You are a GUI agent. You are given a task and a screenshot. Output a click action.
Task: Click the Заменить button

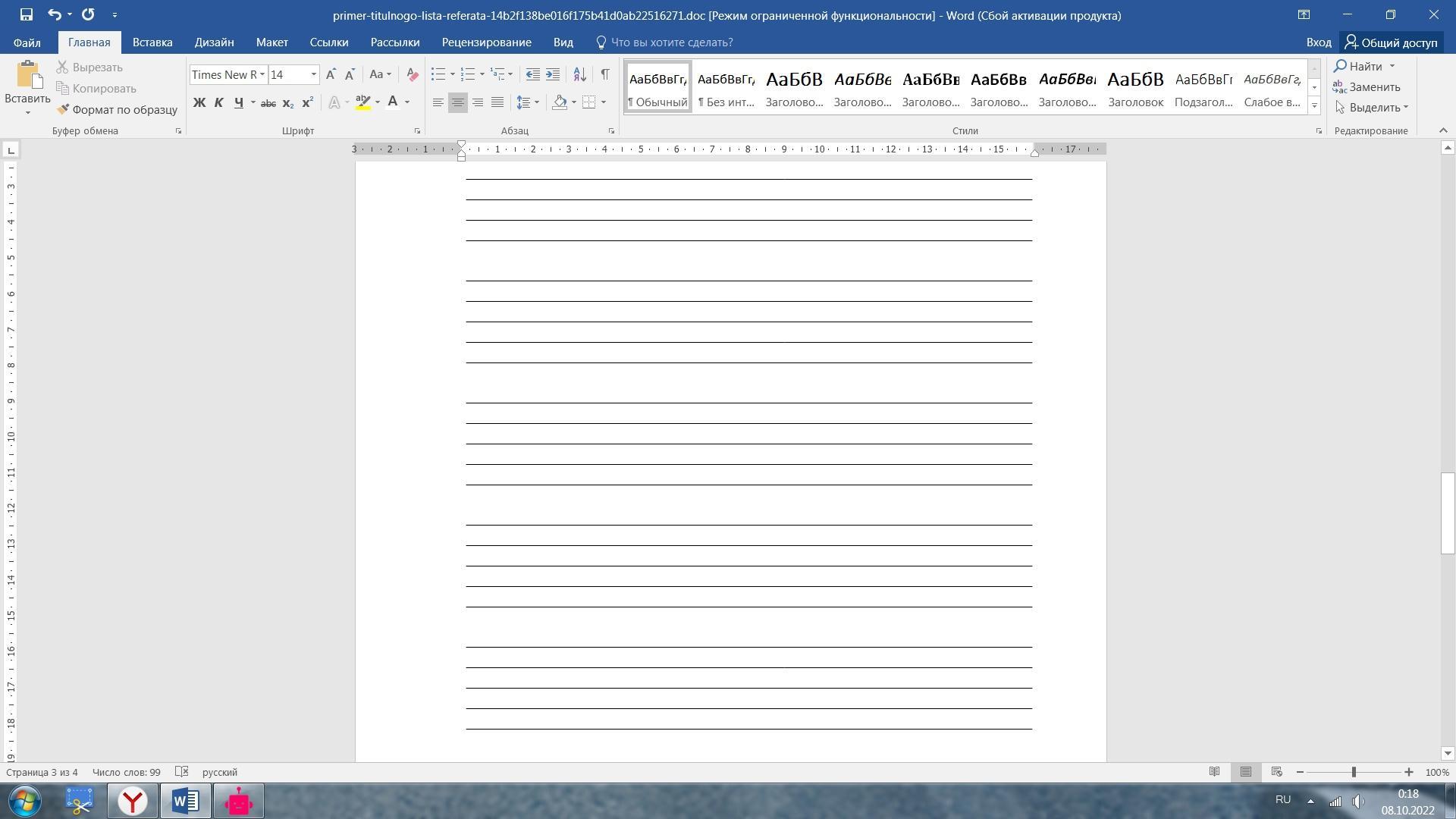1367,87
